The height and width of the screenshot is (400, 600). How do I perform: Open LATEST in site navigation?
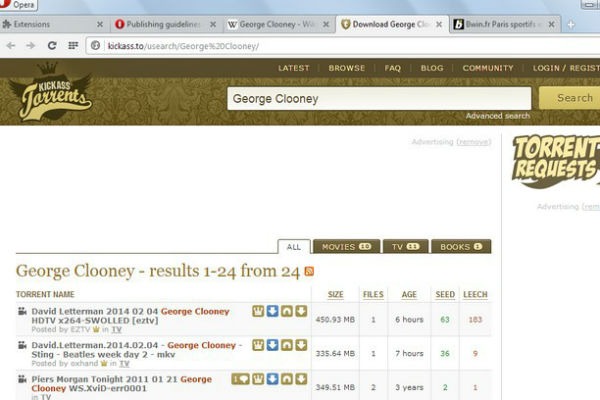[293, 68]
